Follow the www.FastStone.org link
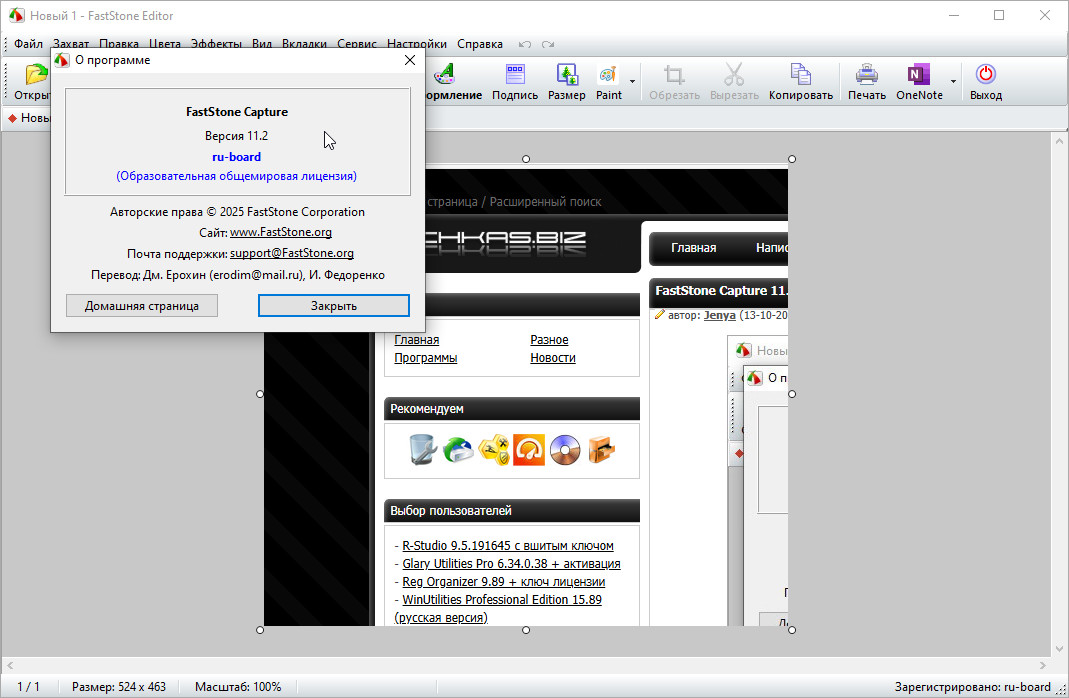 (281, 232)
